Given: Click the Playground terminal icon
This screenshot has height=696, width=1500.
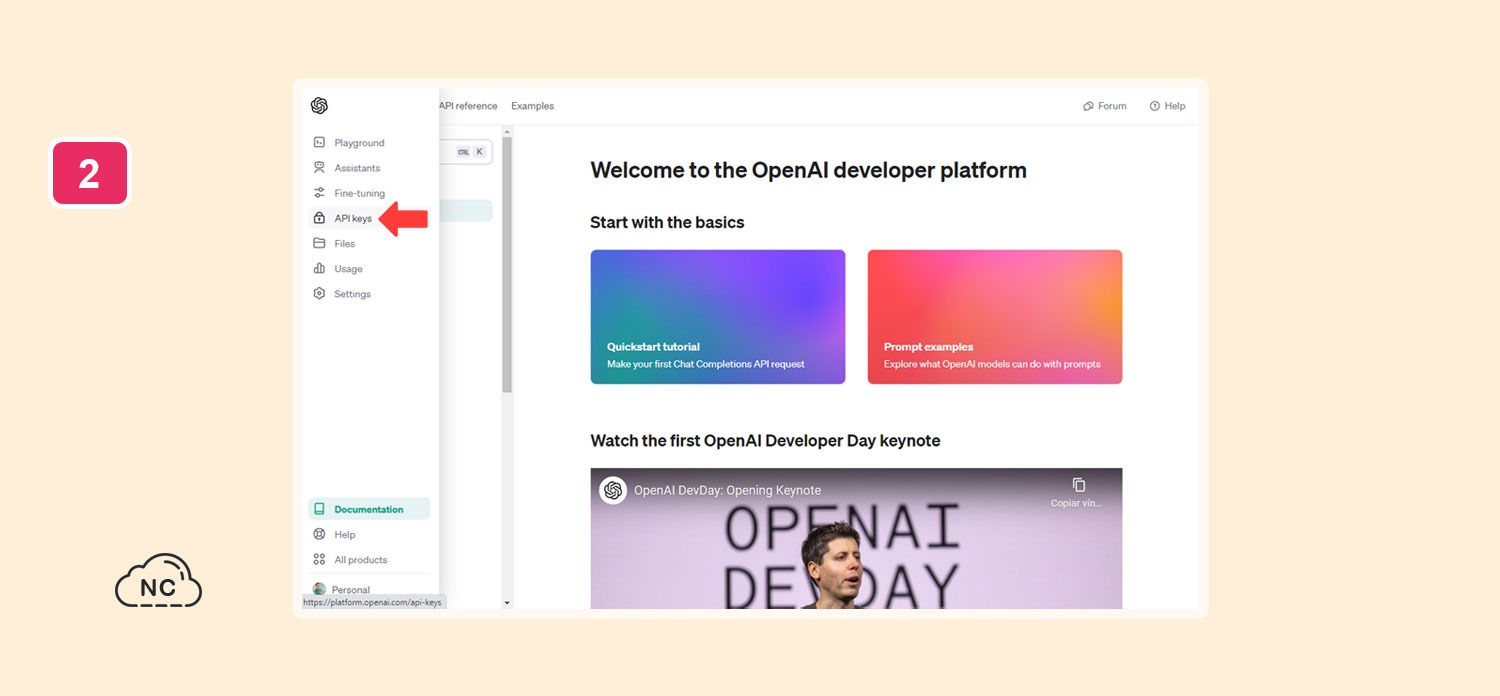Looking at the screenshot, I should (319, 142).
